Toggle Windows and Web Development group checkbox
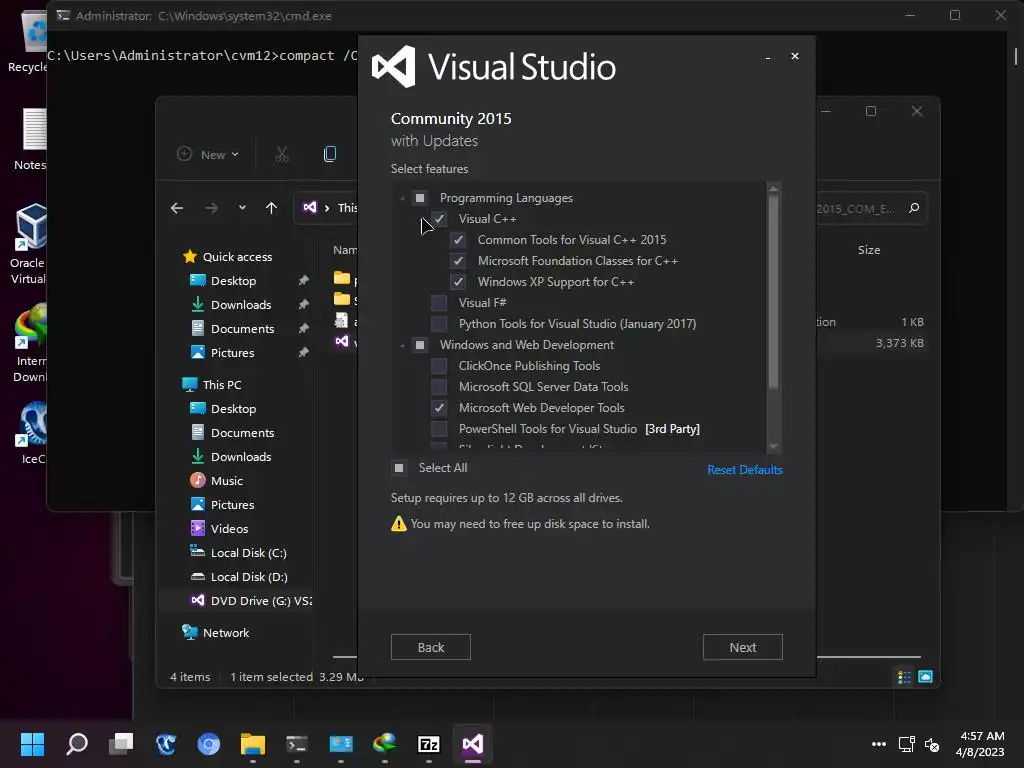Image resolution: width=1024 pixels, height=768 pixels. (x=421, y=345)
